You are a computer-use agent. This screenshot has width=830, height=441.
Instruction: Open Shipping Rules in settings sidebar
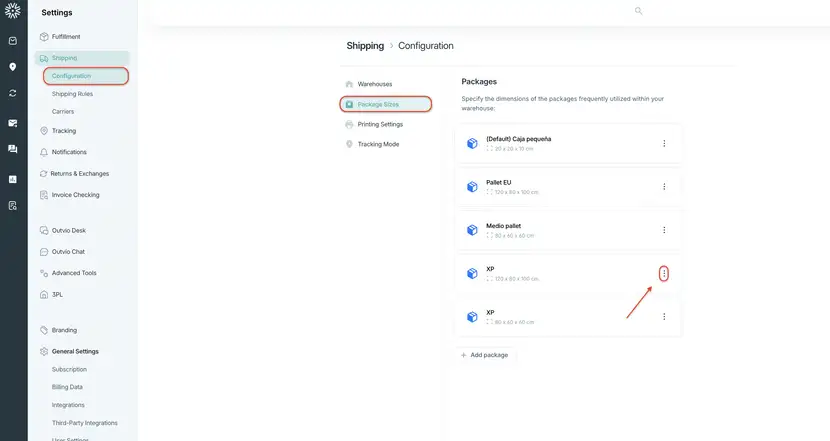[x=72, y=94]
